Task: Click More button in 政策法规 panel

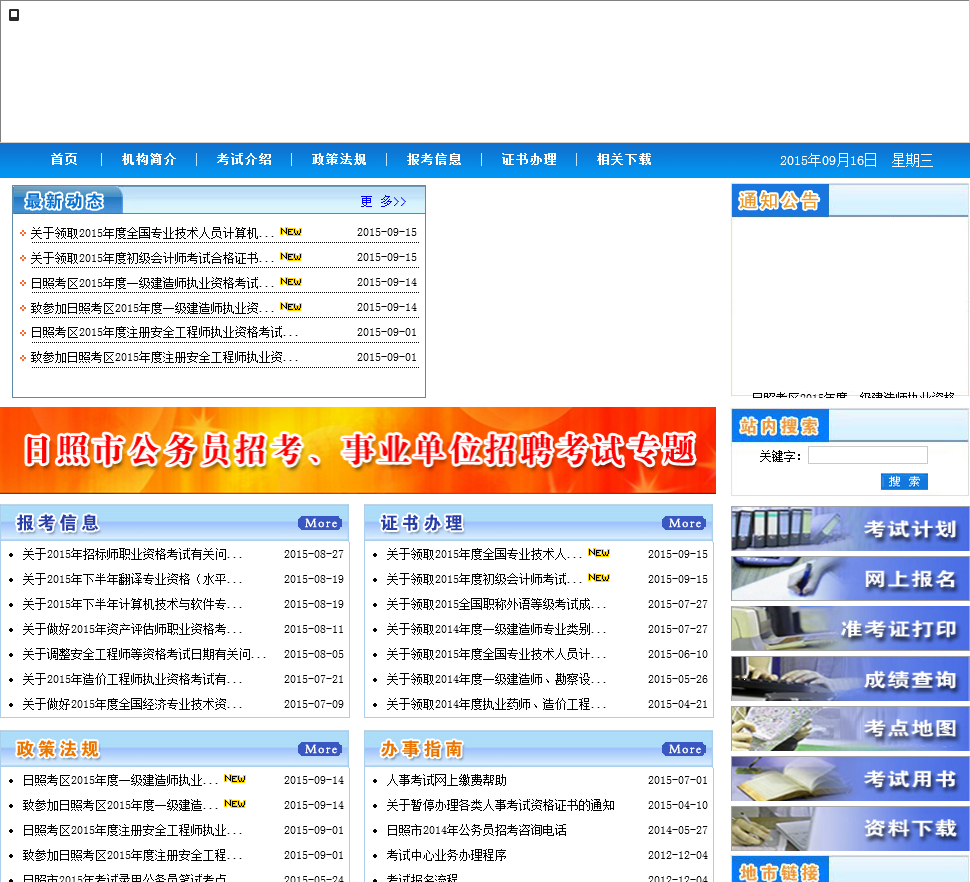Action: (x=320, y=749)
